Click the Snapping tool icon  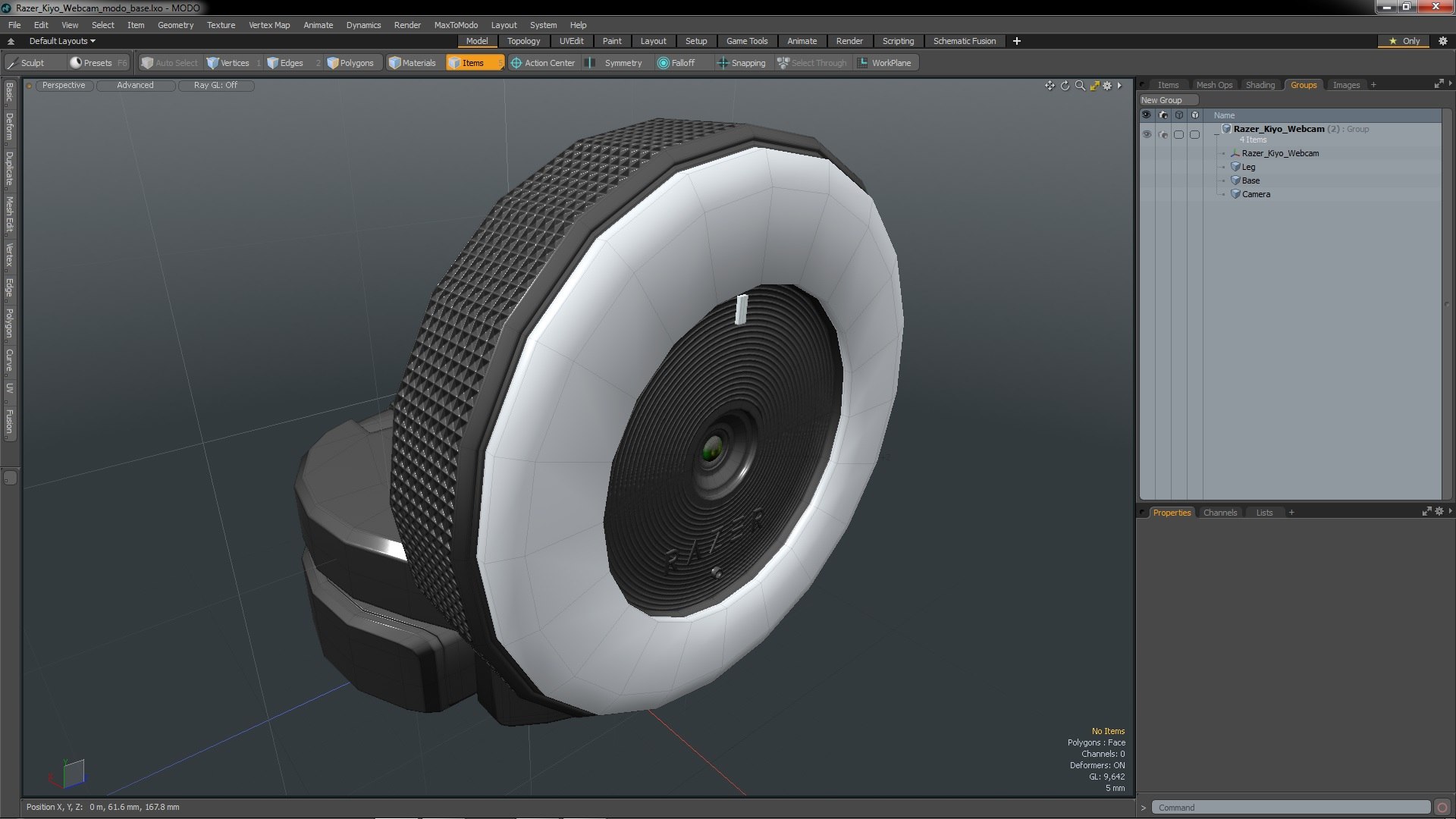click(x=723, y=63)
